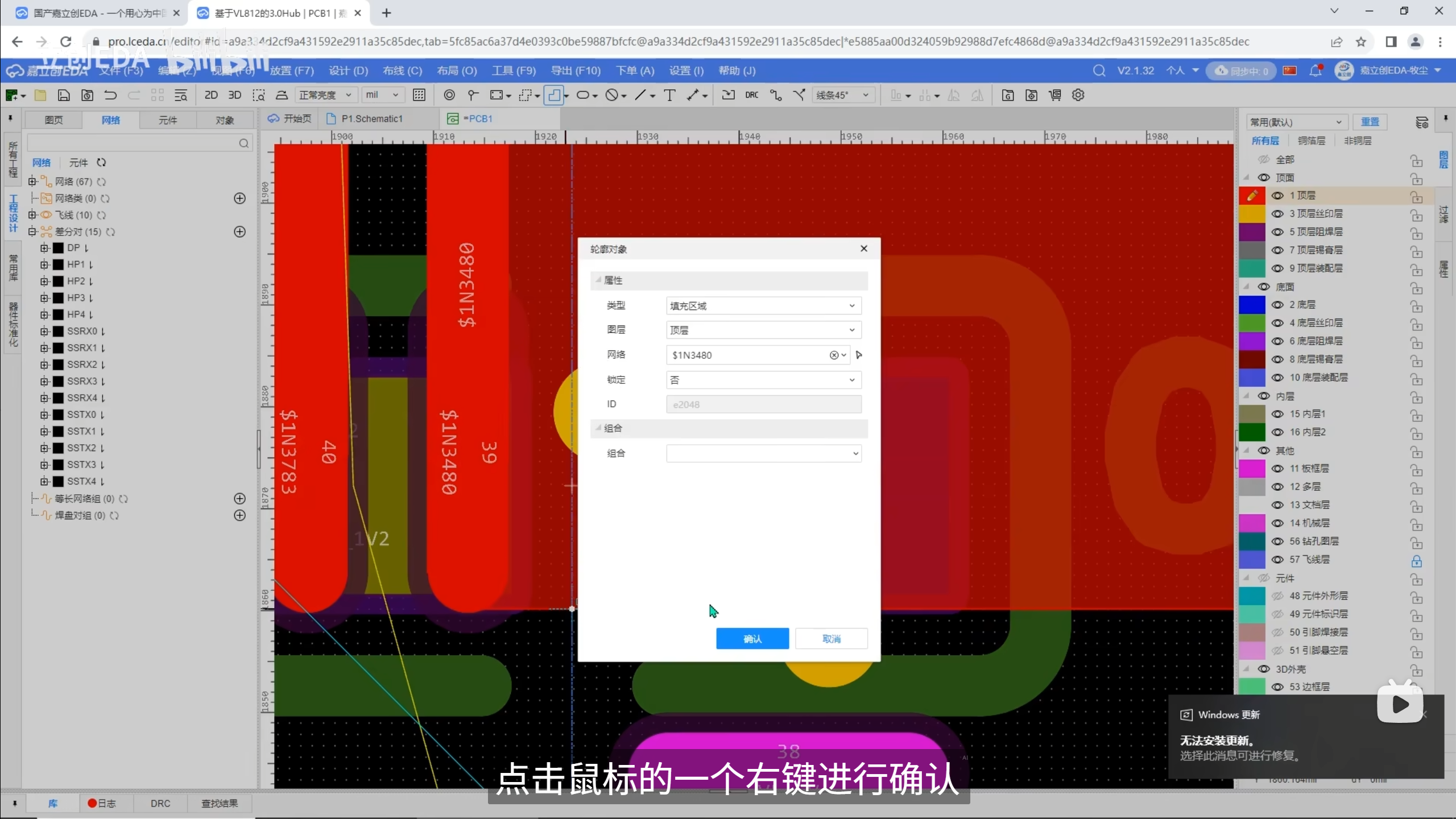Click the DRC check toolbar icon

pyautogui.click(x=751, y=95)
